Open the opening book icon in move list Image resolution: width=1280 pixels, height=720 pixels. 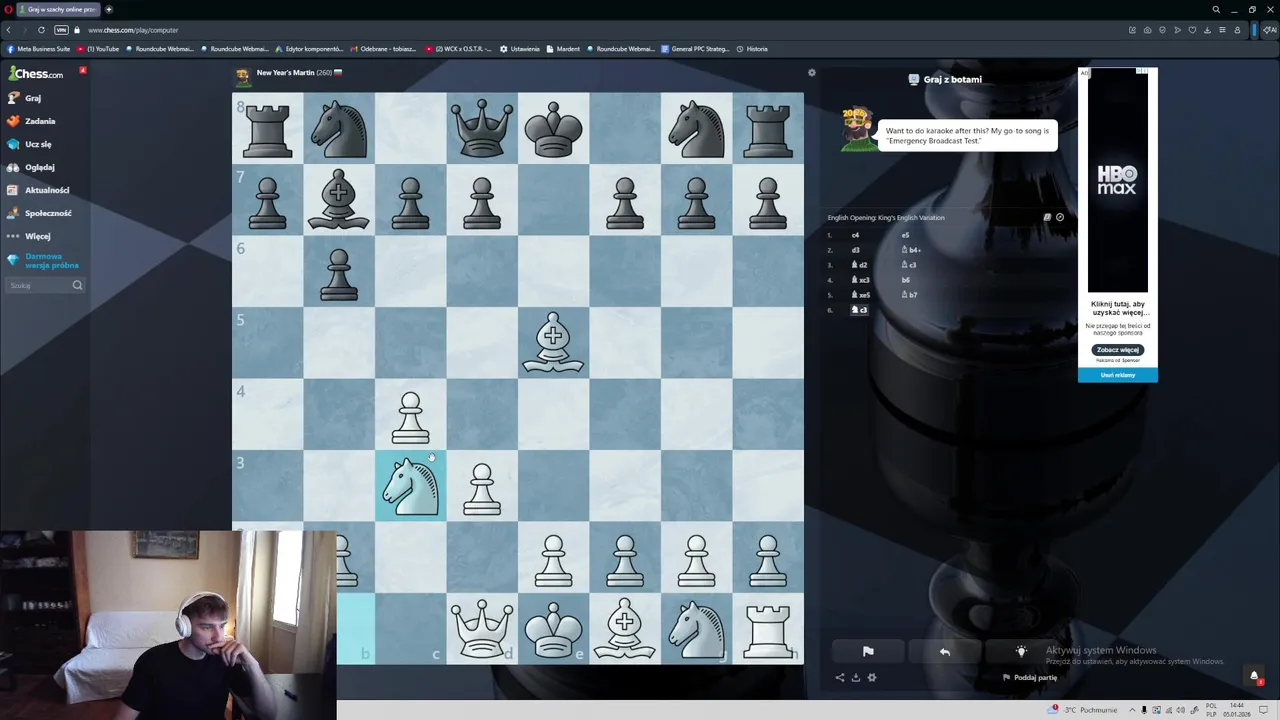[x=1047, y=217]
